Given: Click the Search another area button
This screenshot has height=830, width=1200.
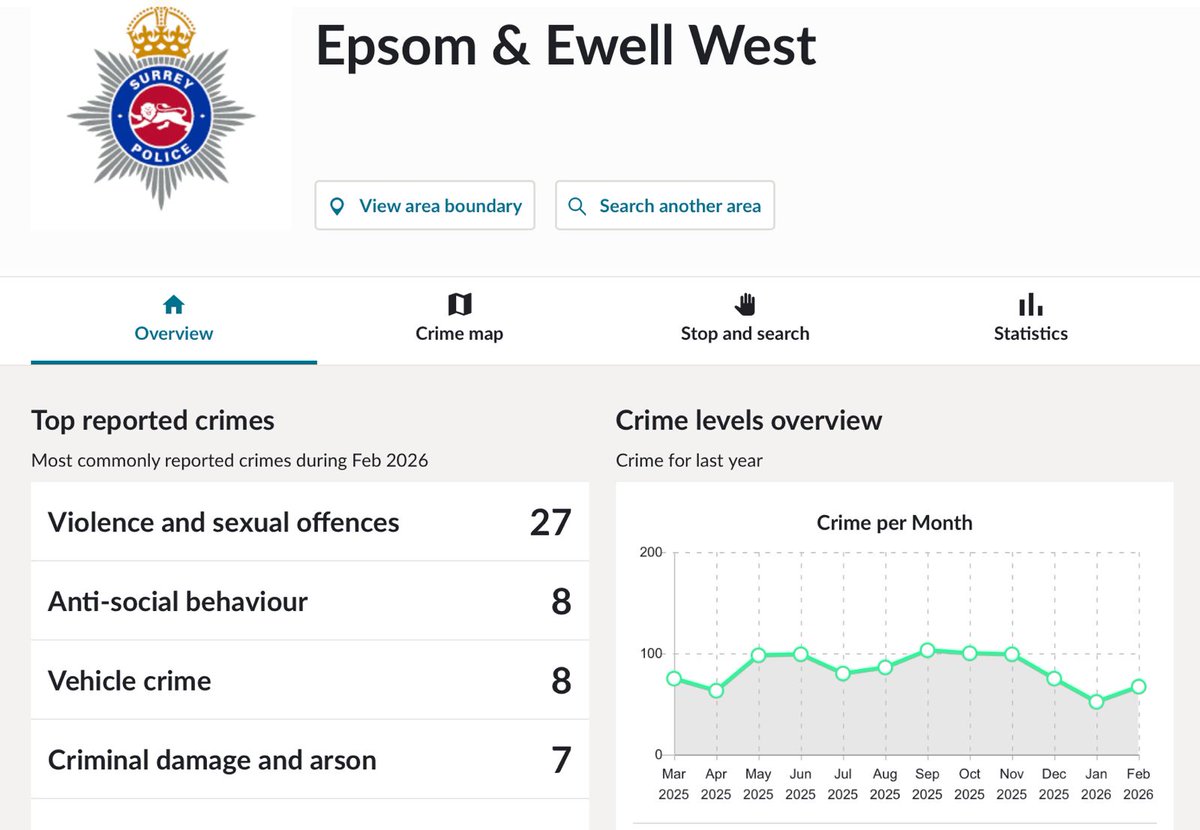Looking at the screenshot, I should [665, 205].
